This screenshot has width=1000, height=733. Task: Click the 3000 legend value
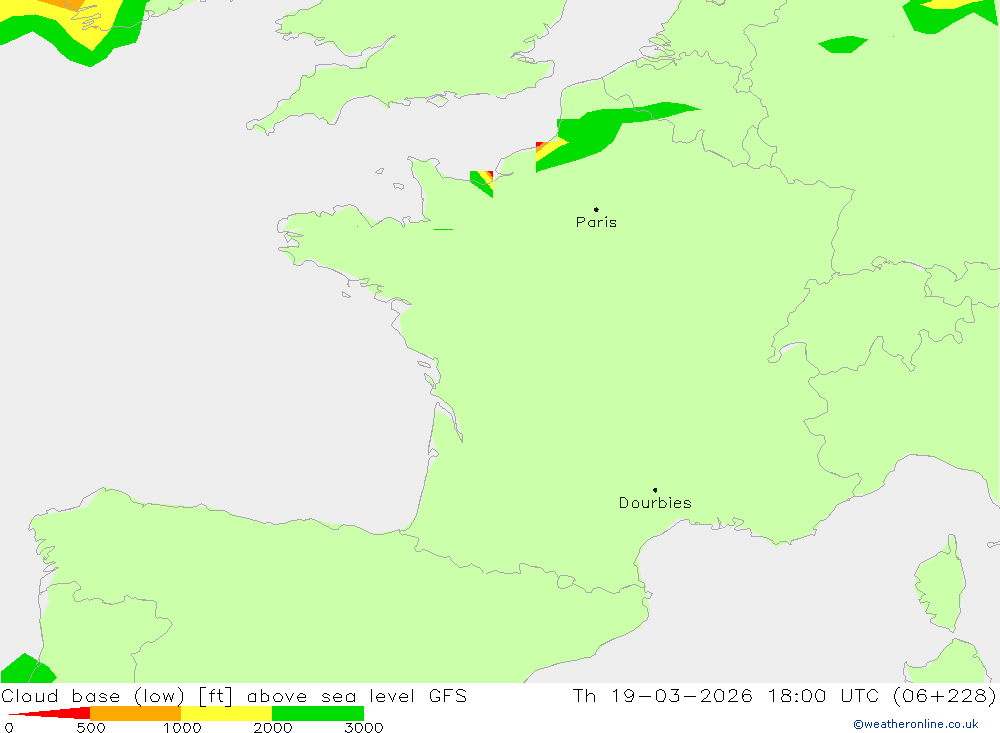[x=364, y=727]
